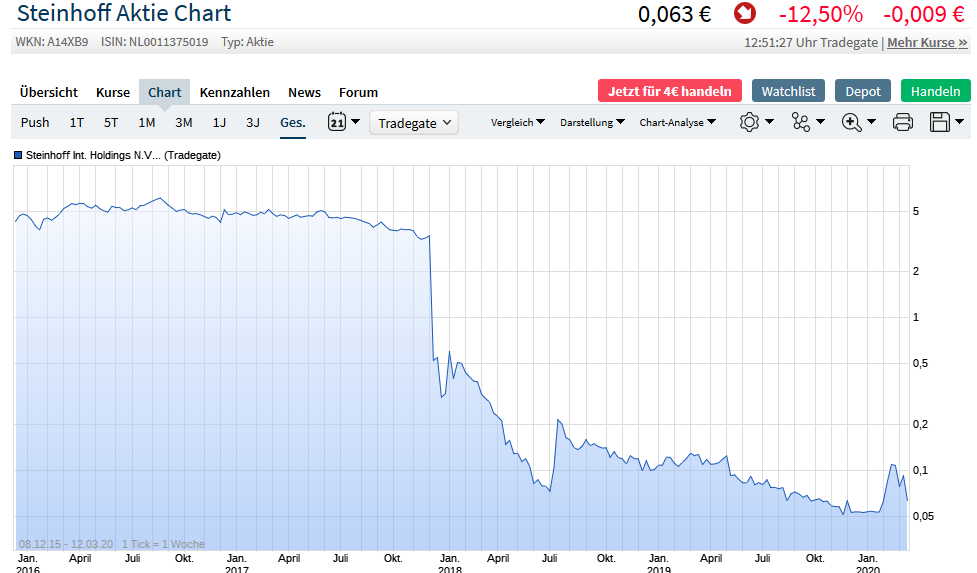Click the Depot button
The width and height of the screenshot is (977, 573).
click(863, 91)
